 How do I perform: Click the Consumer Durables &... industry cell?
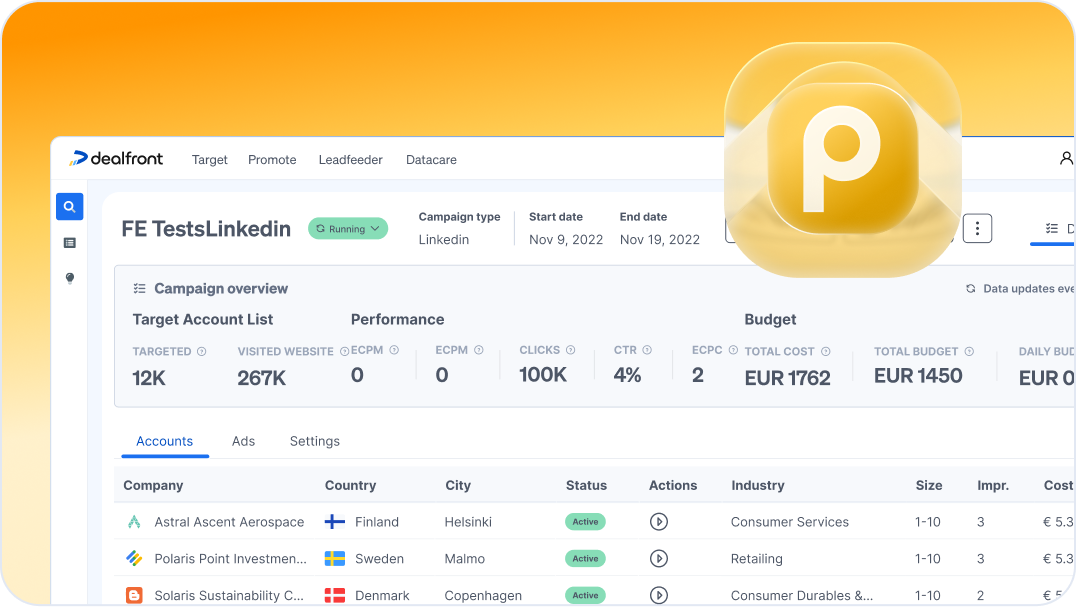(x=802, y=595)
